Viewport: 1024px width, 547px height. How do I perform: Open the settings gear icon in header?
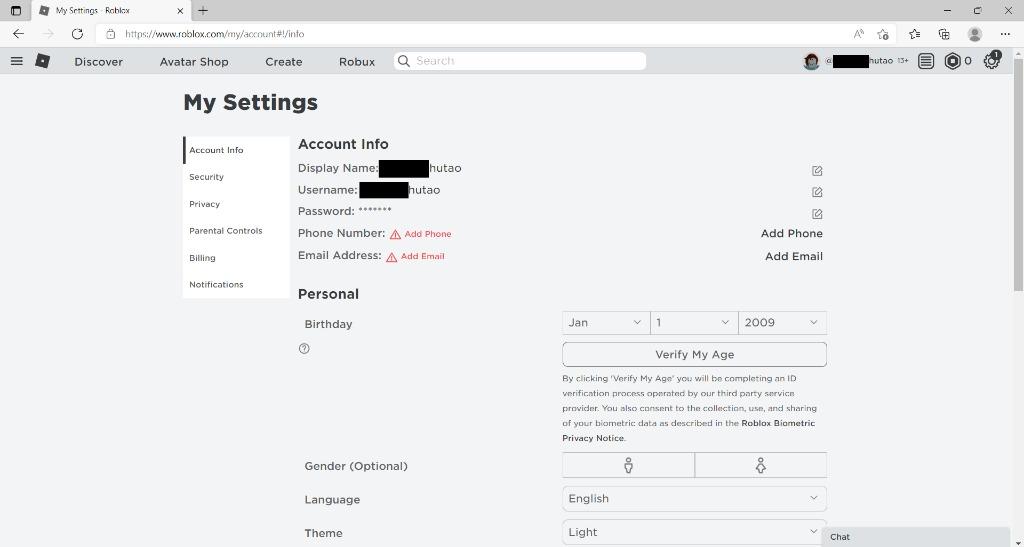coord(991,61)
